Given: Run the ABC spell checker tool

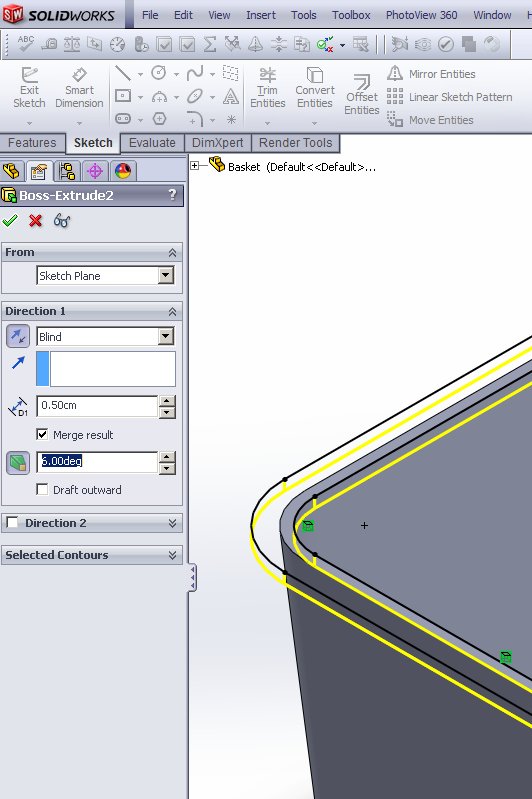Looking at the screenshot, I should tap(25, 44).
